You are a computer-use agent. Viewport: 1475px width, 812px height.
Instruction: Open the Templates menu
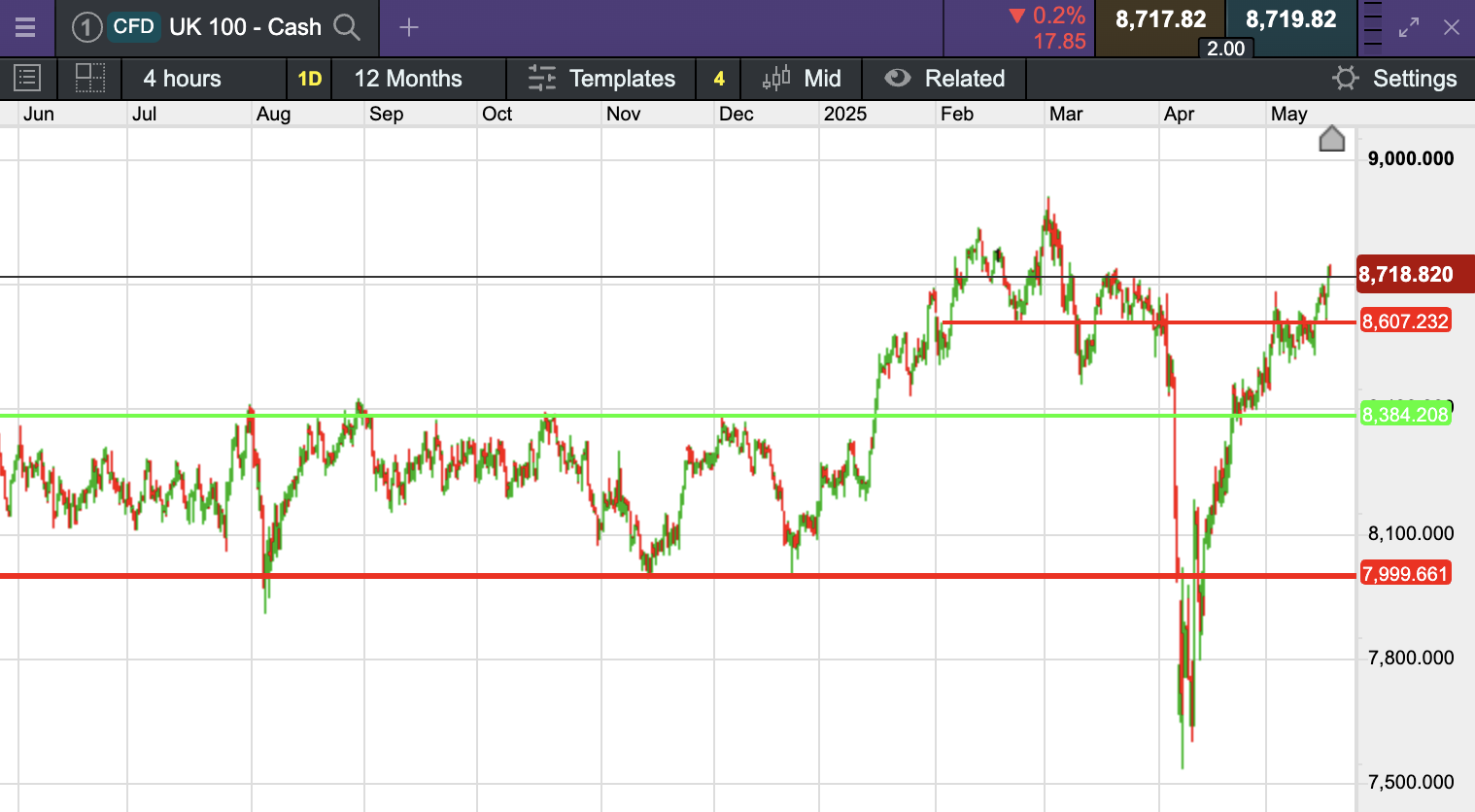point(601,79)
